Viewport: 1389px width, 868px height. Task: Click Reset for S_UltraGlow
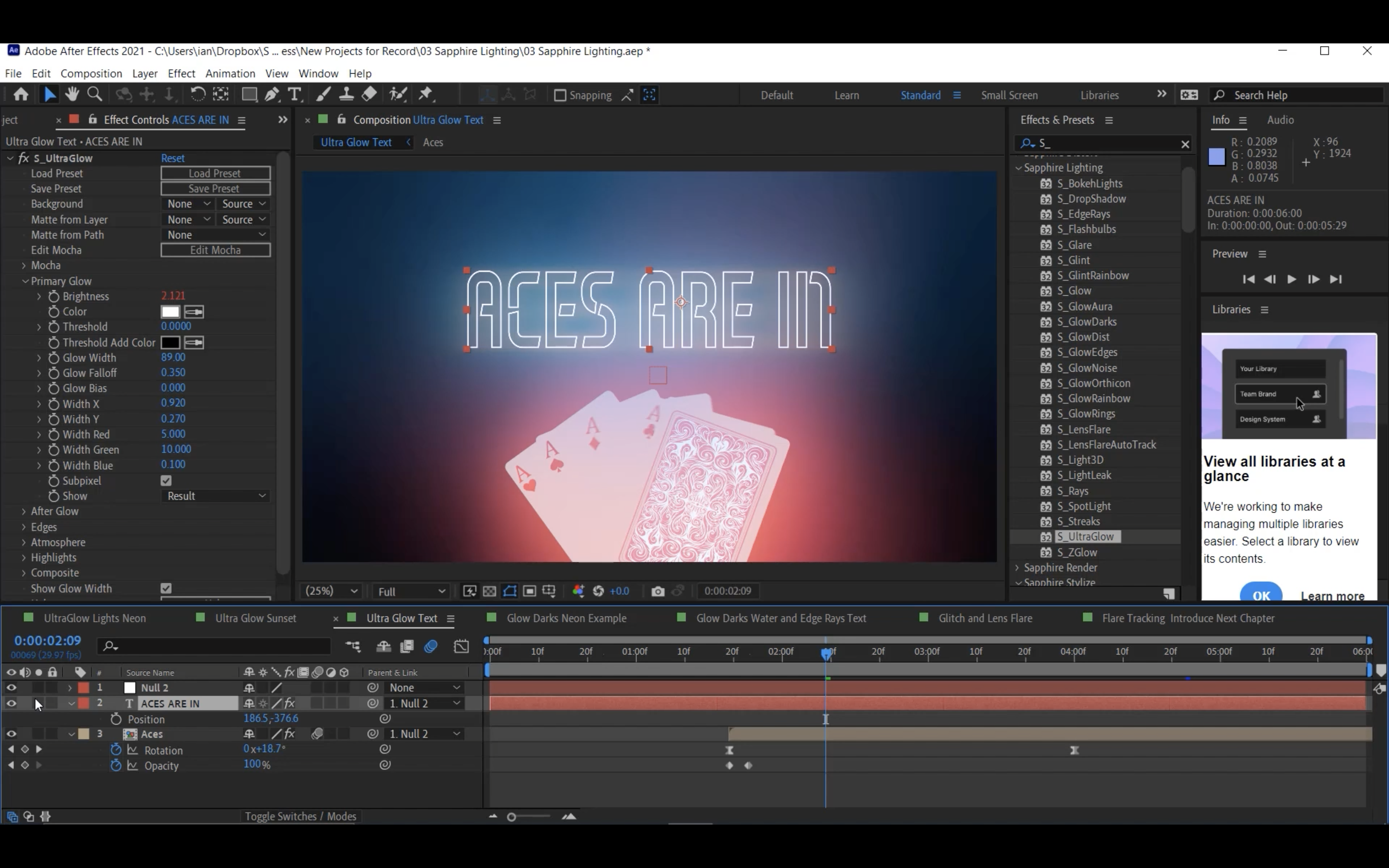tap(173, 158)
